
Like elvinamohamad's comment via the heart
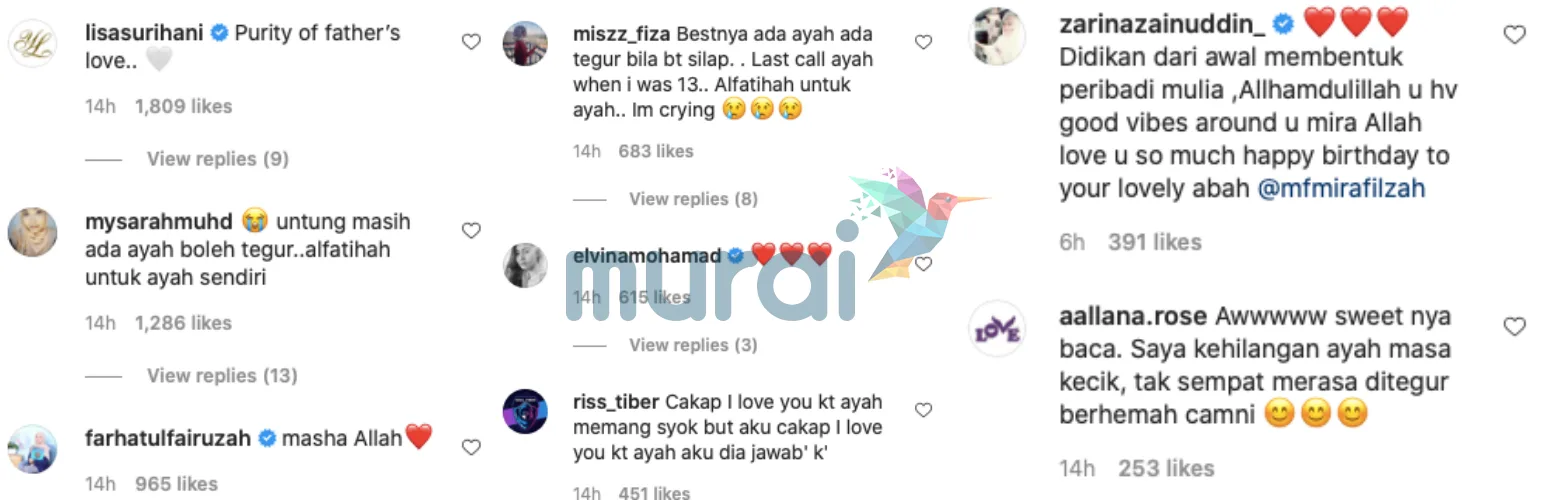[924, 264]
